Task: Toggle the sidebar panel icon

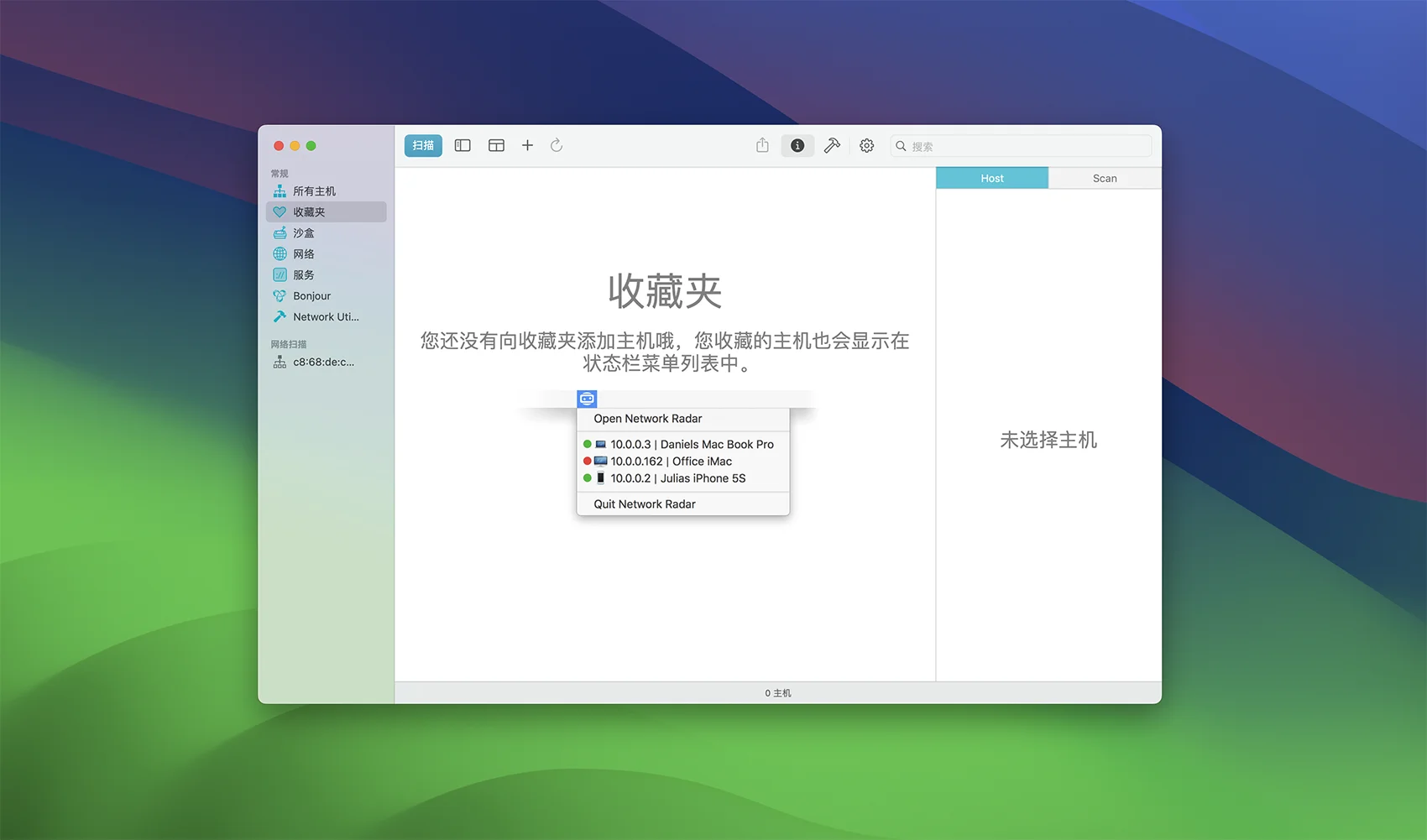Action: coord(463,145)
